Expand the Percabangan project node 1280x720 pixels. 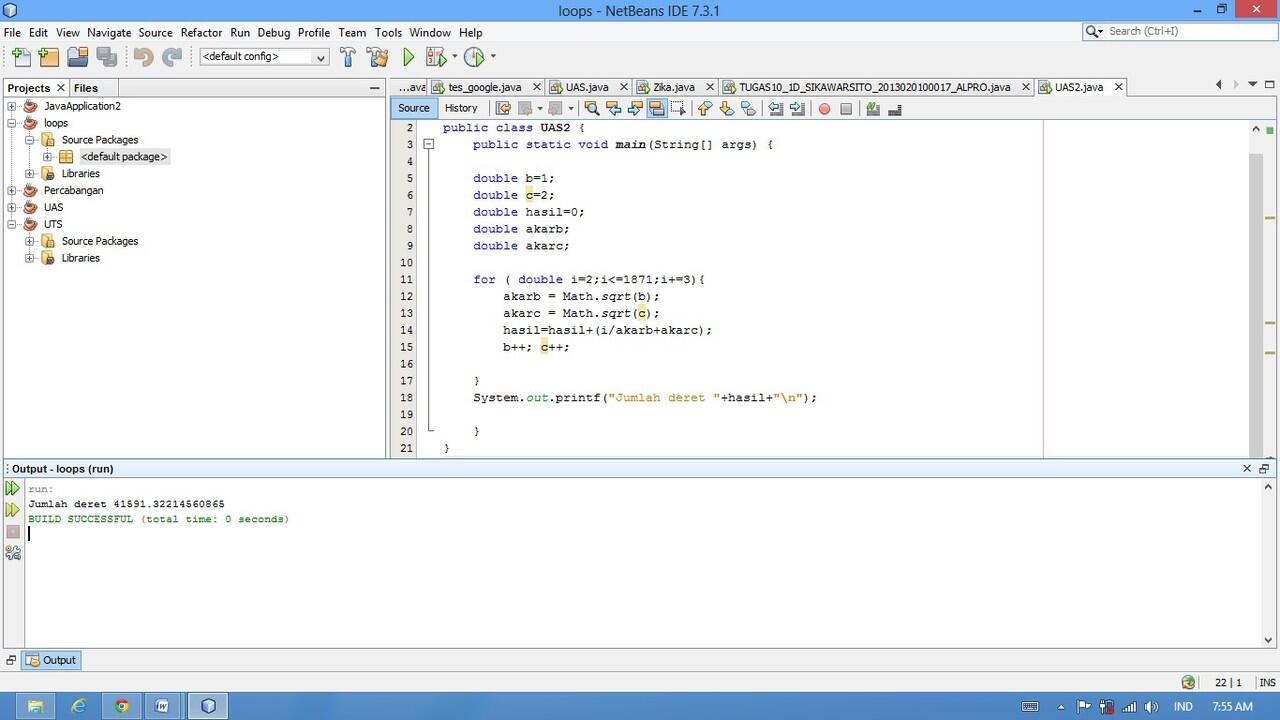pyautogui.click(x=12, y=190)
